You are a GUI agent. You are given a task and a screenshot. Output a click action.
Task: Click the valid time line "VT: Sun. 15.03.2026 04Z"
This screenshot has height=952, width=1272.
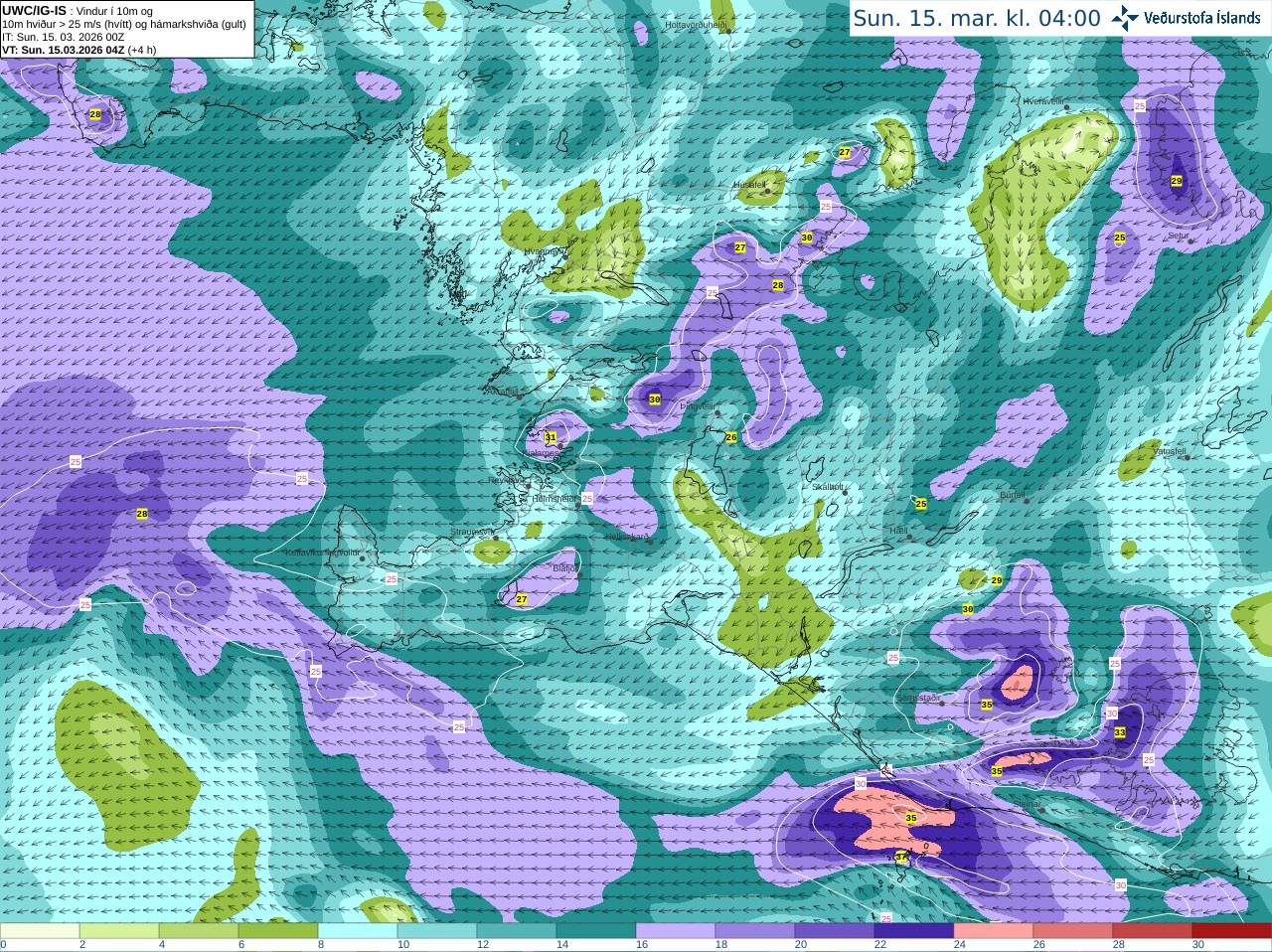(64, 50)
